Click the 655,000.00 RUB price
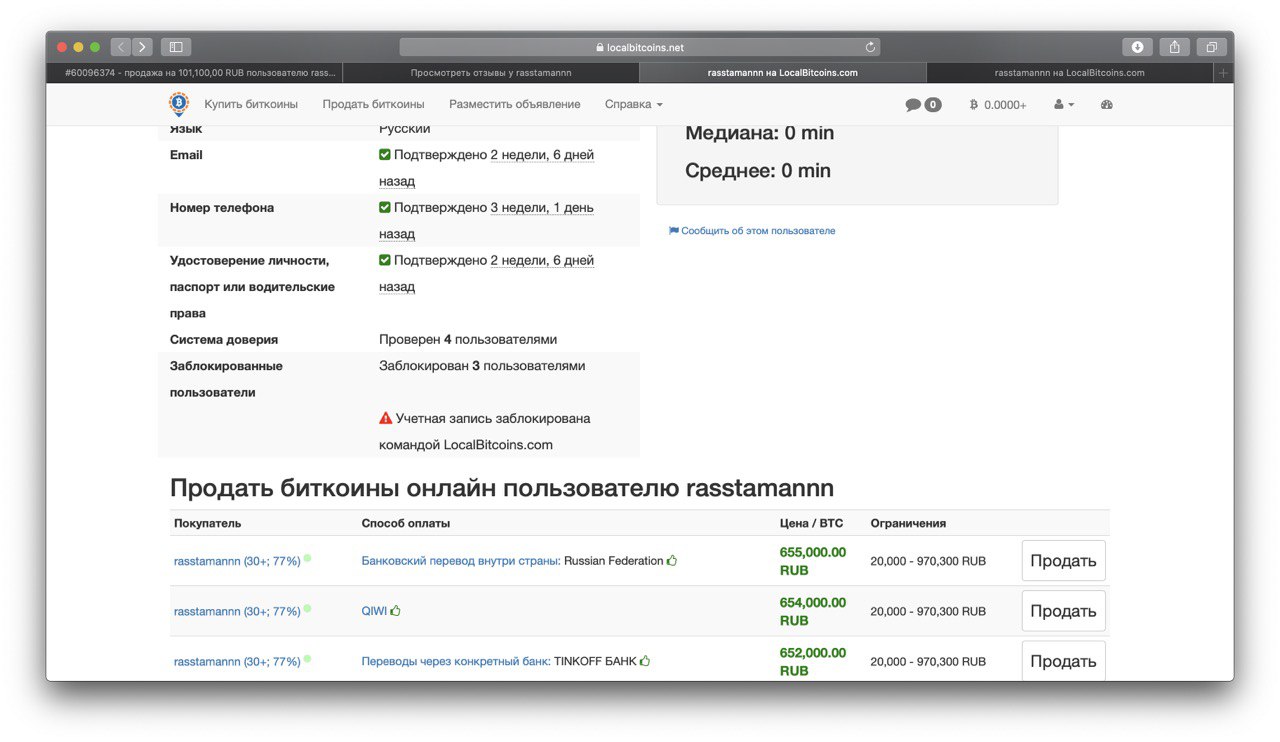The height and width of the screenshot is (742, 1280). 813,561
